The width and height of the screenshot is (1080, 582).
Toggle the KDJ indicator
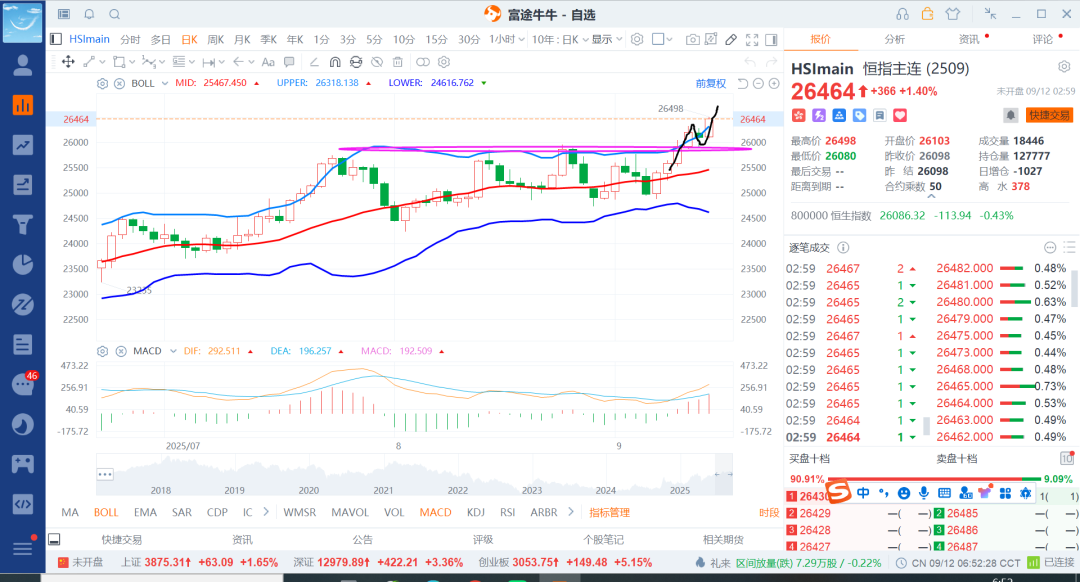coord(476,512)
